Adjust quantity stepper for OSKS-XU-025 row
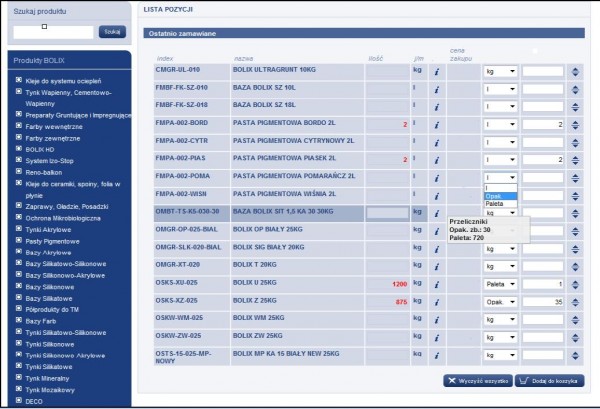The height and width of the screenshot is (409, 600). [575, 284]
